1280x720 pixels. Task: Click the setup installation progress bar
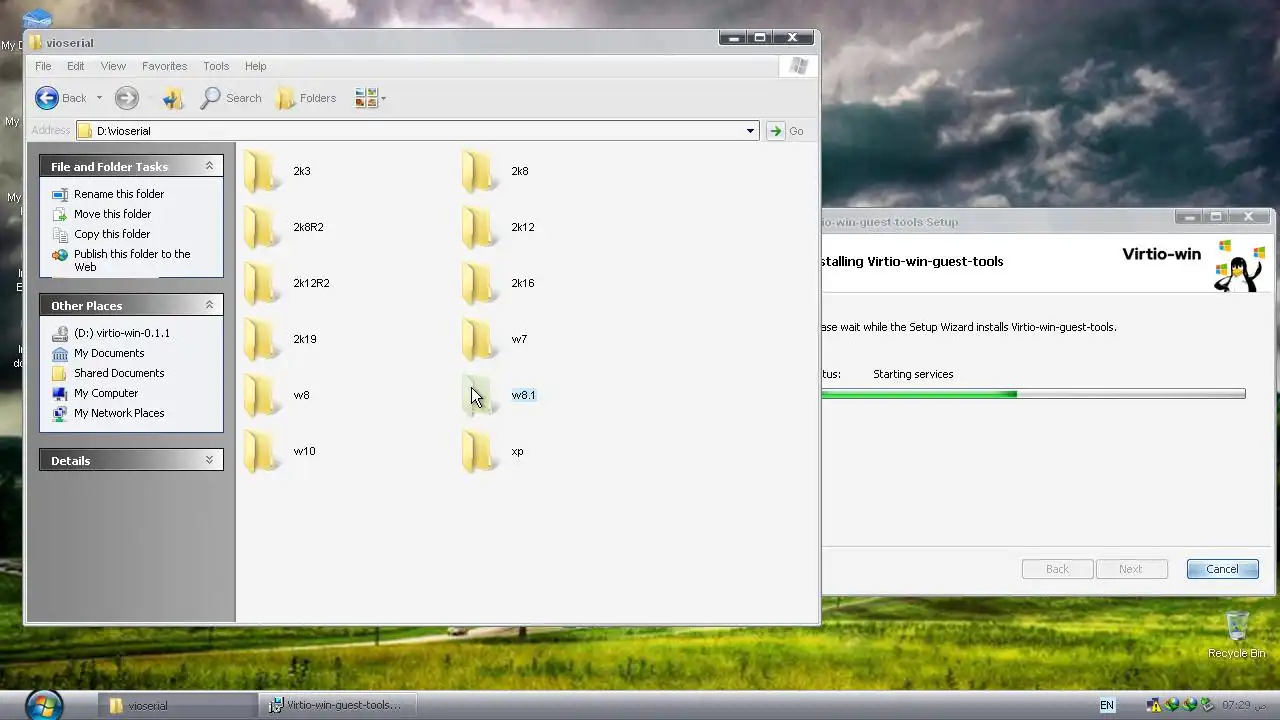pos(1033,394)
